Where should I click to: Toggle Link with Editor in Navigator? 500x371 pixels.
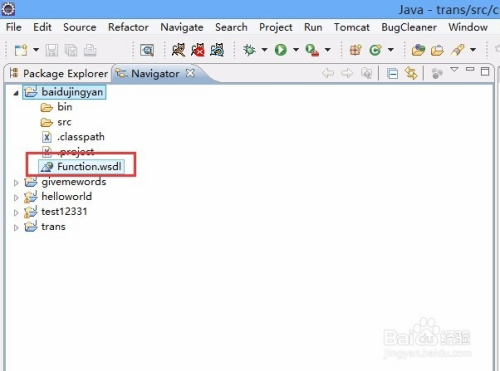(x=411, y=73)
